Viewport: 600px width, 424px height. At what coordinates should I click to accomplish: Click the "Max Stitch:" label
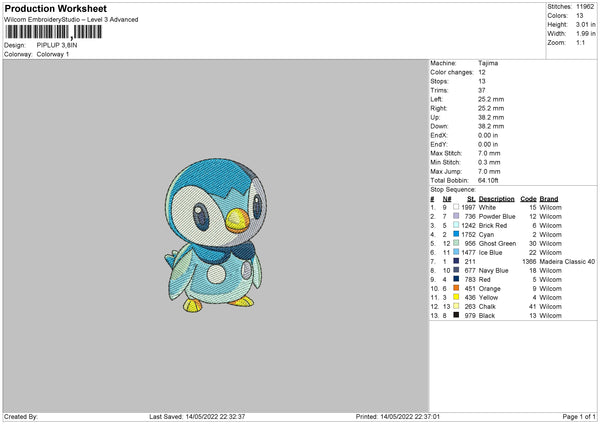pyautogui.click(x=446, y=153)
